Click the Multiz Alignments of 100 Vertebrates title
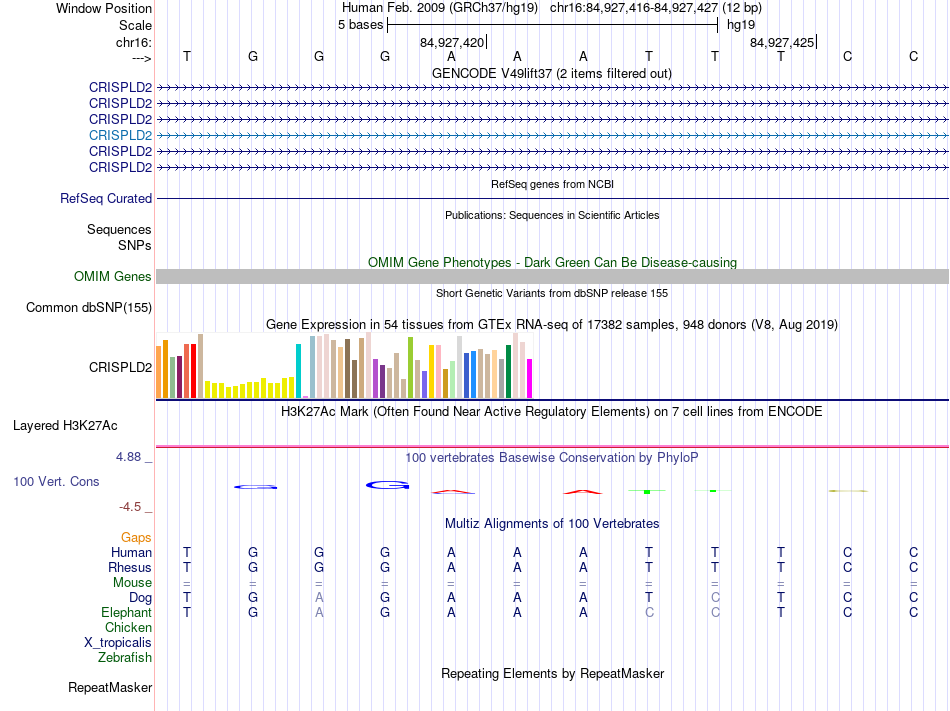 click(x=552, y=524)
